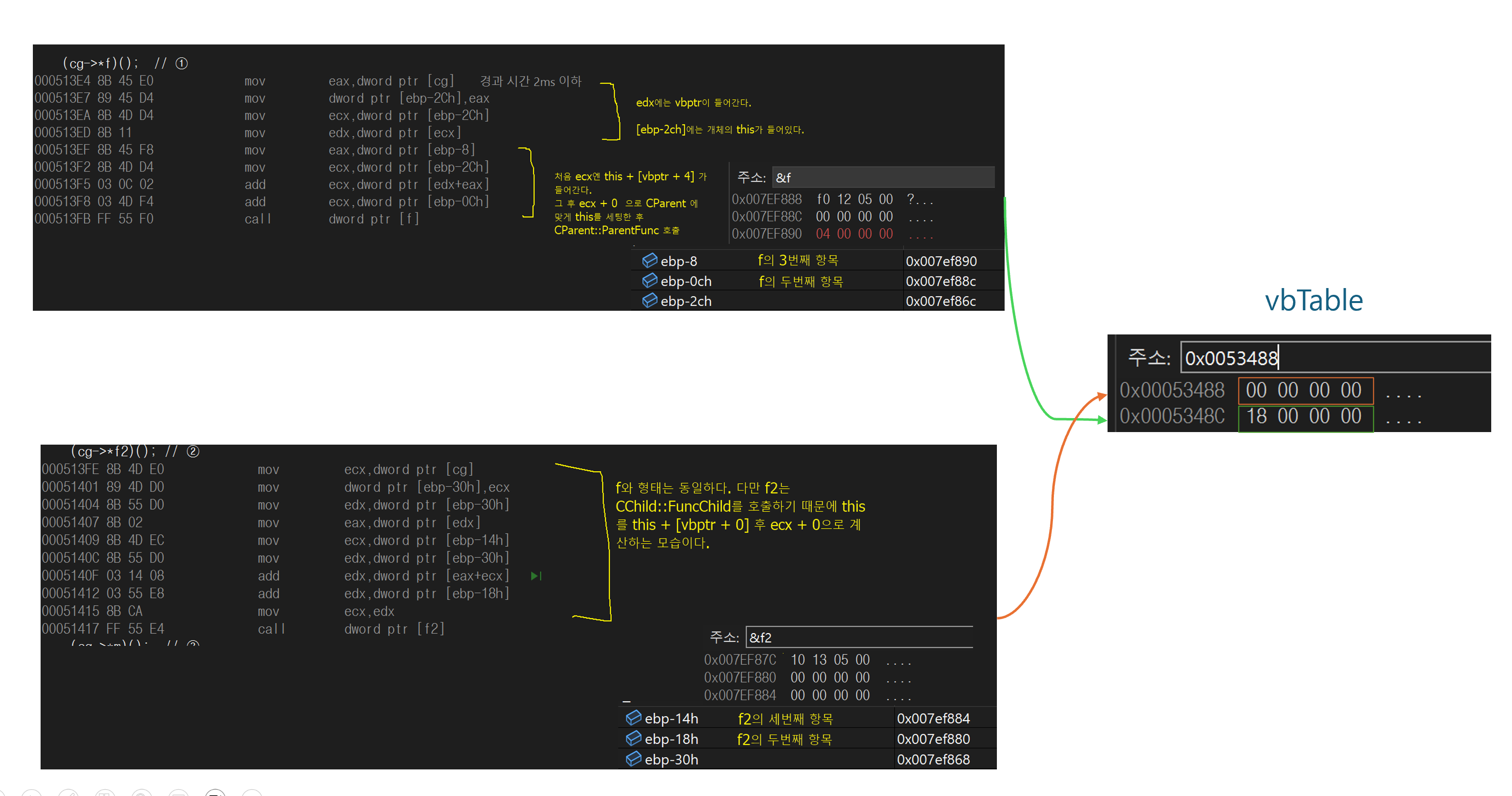Click the call dword ptr [f2] line
The width and height of the screenshot is (1512, 796).
point(394,629)
